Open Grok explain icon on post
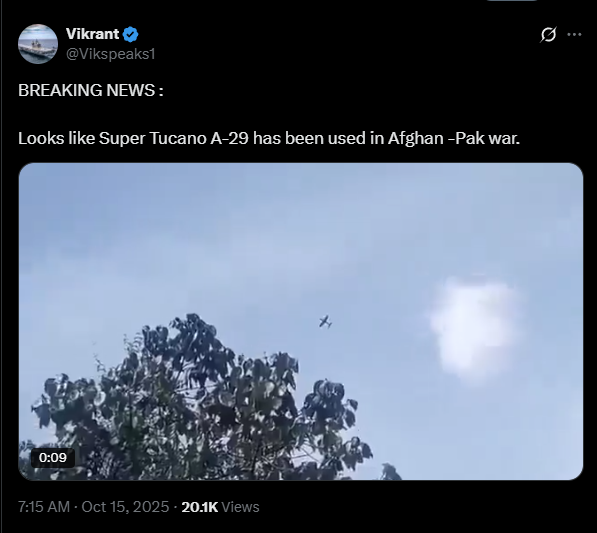 click(548, 35)
